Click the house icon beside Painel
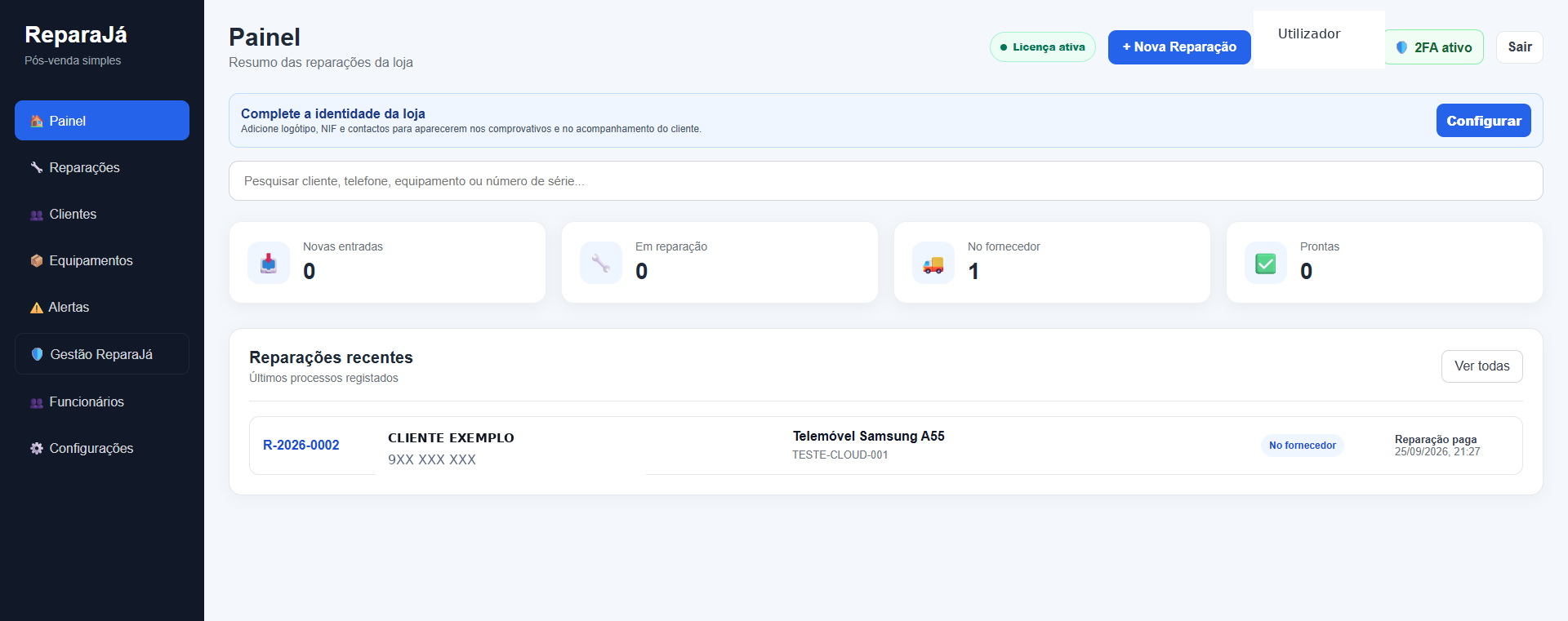This screenshot has height=621, width=1568. tap(37, 122)
